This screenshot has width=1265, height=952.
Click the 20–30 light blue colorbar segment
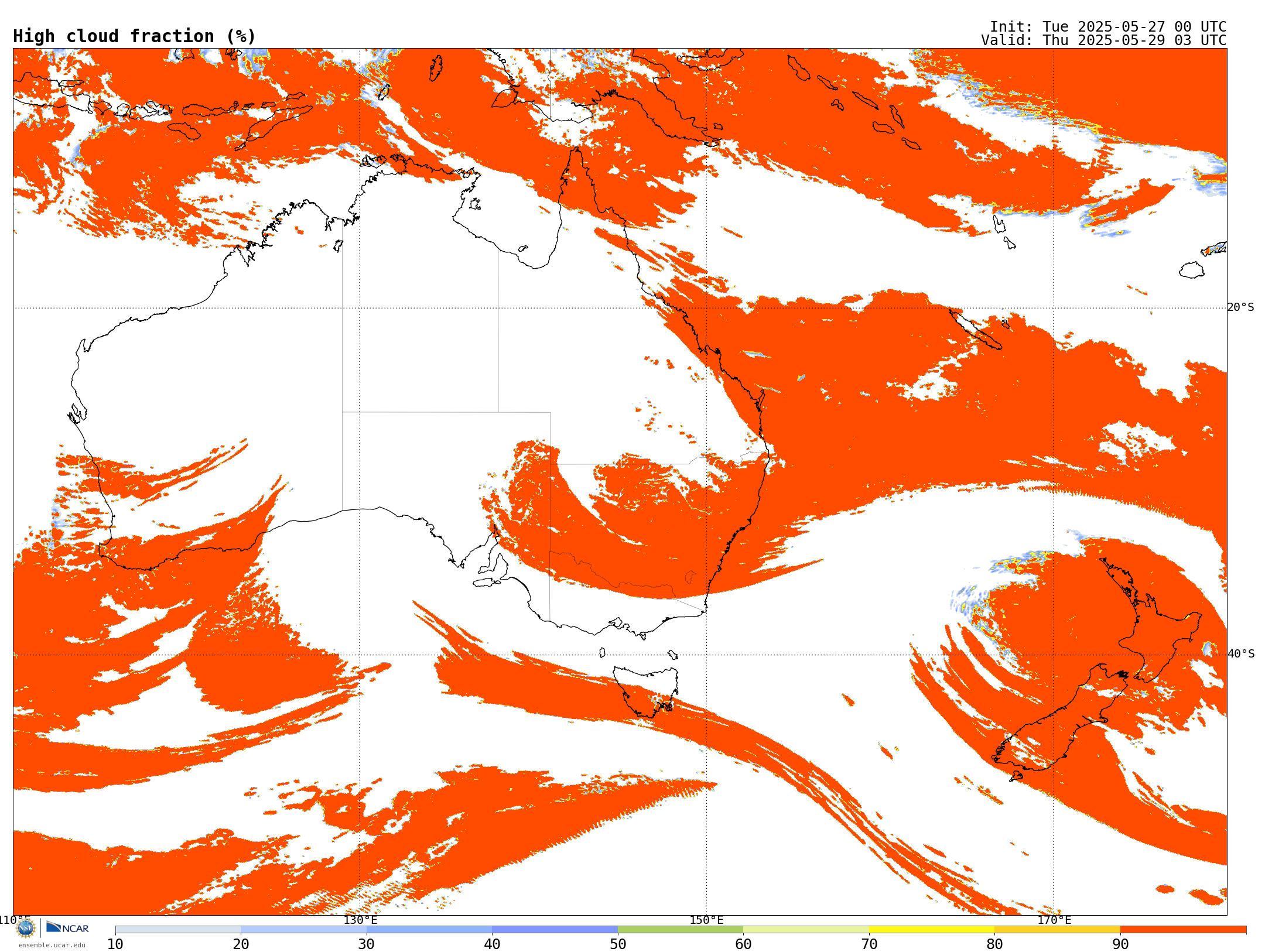tap(303, 930)
